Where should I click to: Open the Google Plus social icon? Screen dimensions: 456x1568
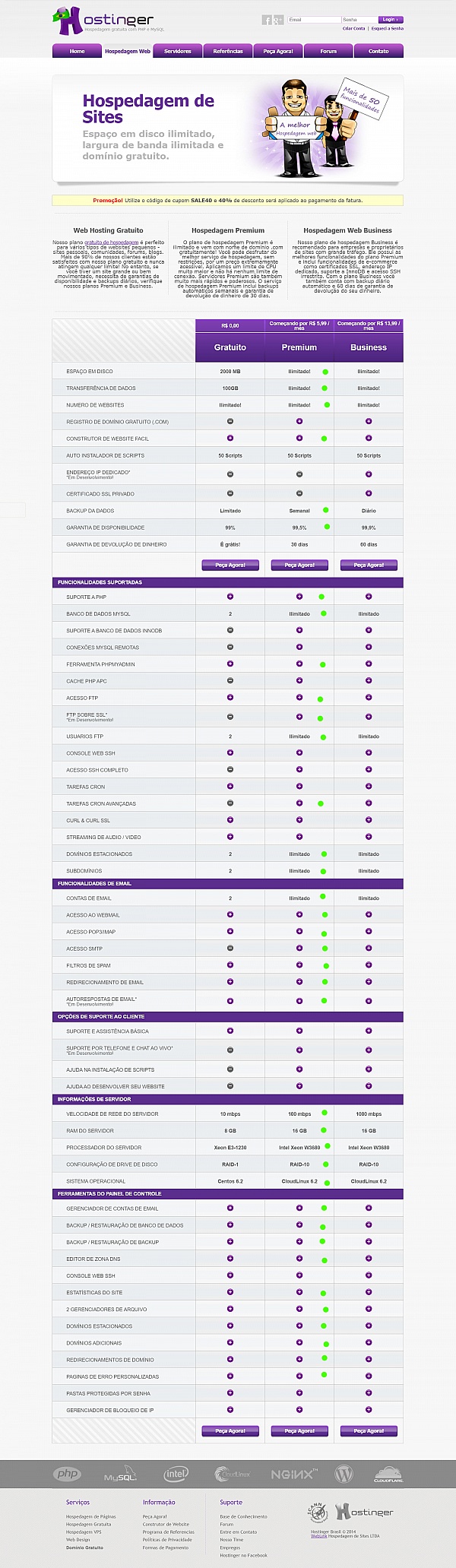278,20
